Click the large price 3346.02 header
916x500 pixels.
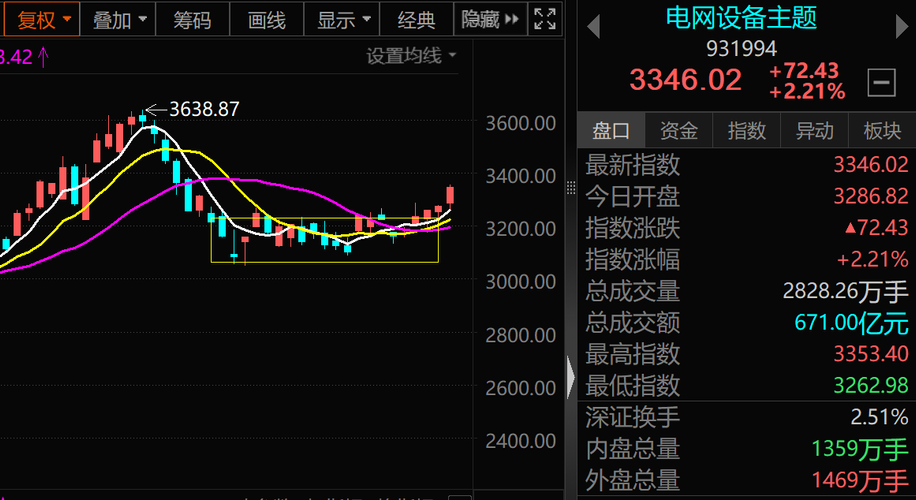685,79
